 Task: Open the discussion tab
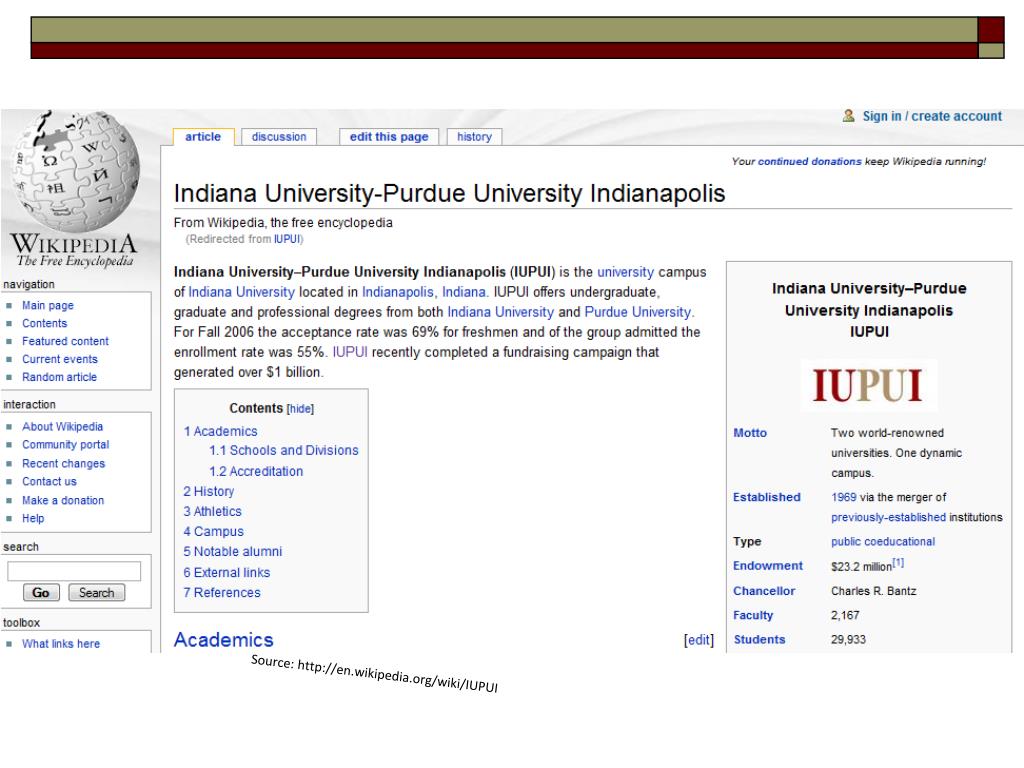pyautogui.click(x=279, y=136)
